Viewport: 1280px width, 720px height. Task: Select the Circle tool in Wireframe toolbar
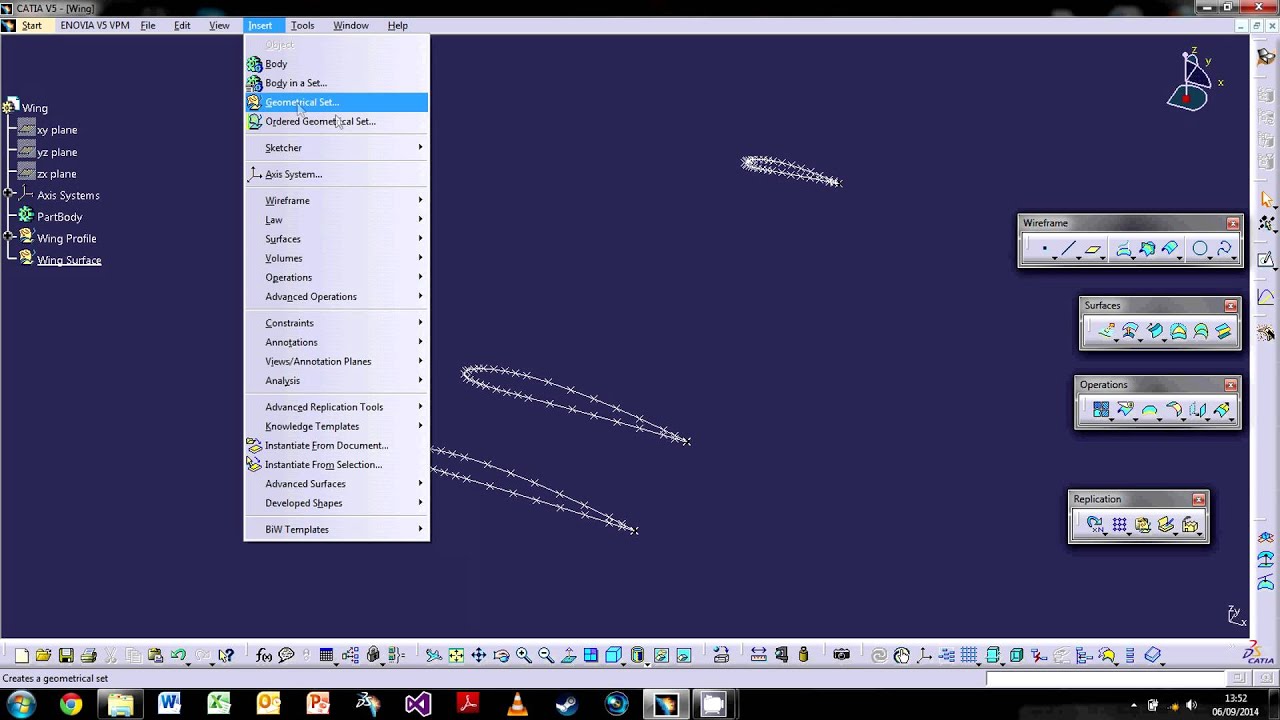[x=1199, y=249]
